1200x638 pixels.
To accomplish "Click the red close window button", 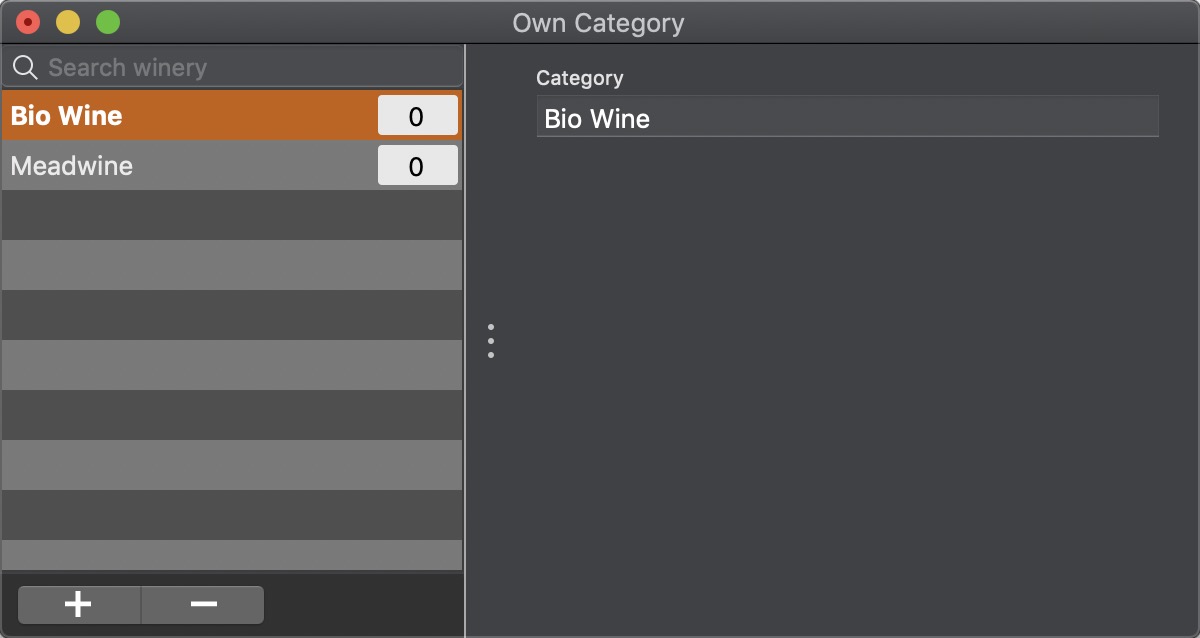I will pyautogui.click(x=28, y=22).
